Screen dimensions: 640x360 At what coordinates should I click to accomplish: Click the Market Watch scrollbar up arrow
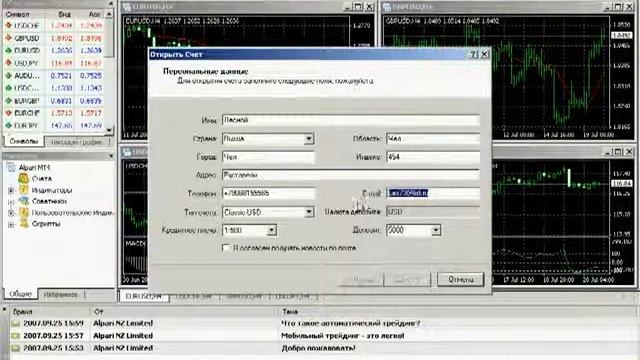(x=109, y=14)
